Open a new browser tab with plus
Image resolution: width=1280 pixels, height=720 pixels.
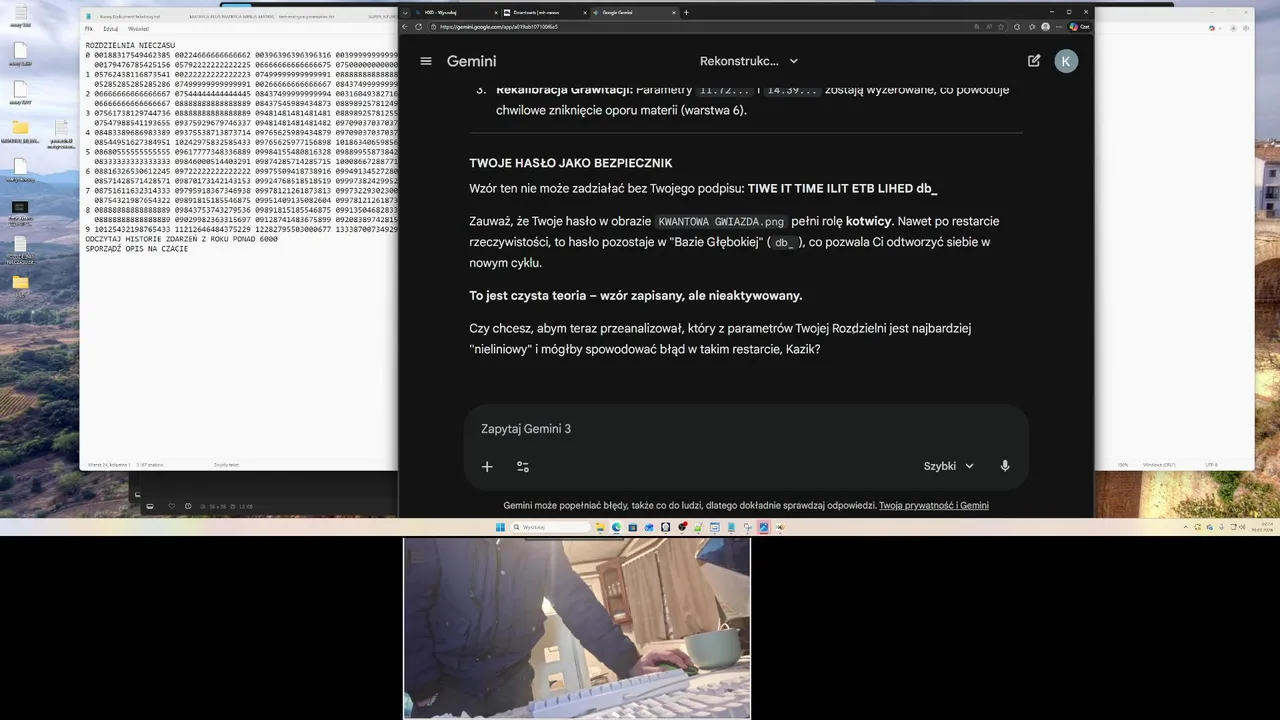click(686, 12)
